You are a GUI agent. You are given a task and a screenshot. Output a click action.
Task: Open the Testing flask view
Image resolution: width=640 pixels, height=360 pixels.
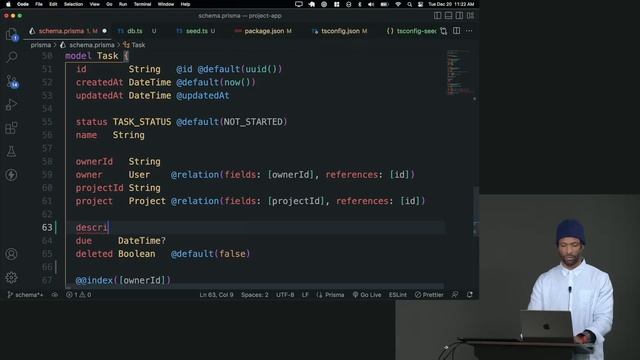pos(11,151)
